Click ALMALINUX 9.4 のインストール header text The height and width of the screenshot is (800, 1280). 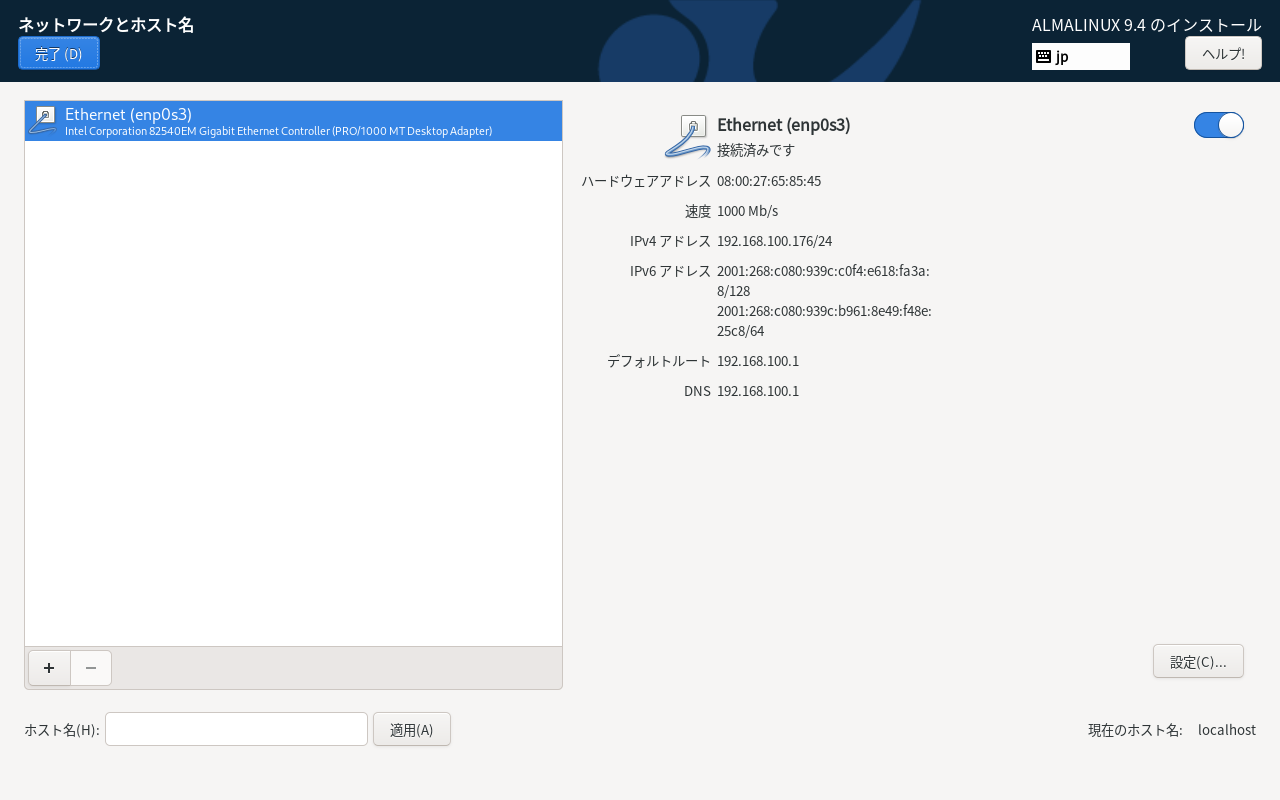point(1147,25)
